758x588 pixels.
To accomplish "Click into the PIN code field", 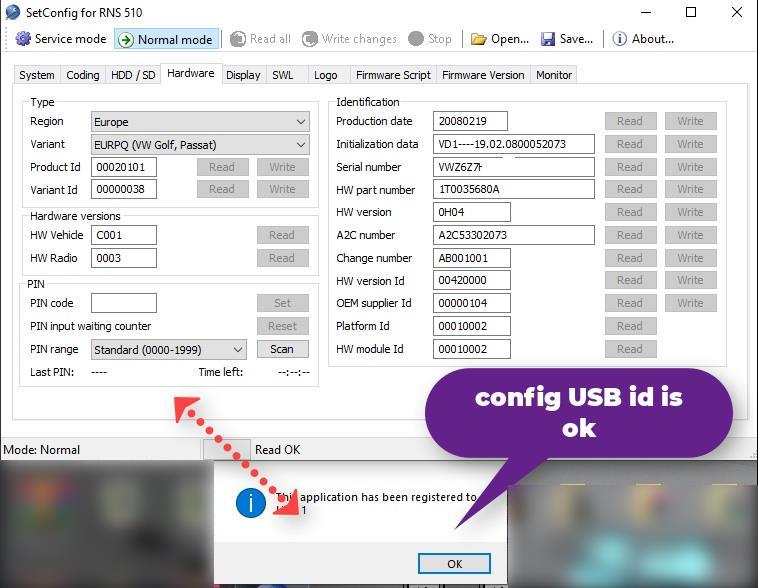I will 124,303.
